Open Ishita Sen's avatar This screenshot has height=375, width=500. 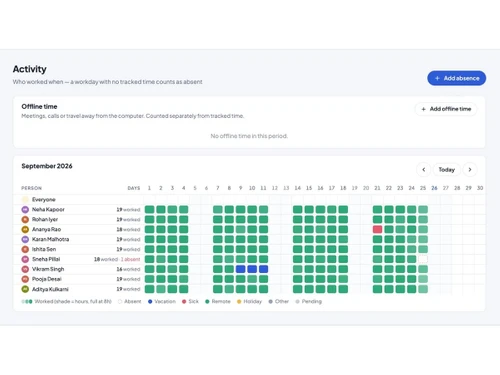point(25,249)
